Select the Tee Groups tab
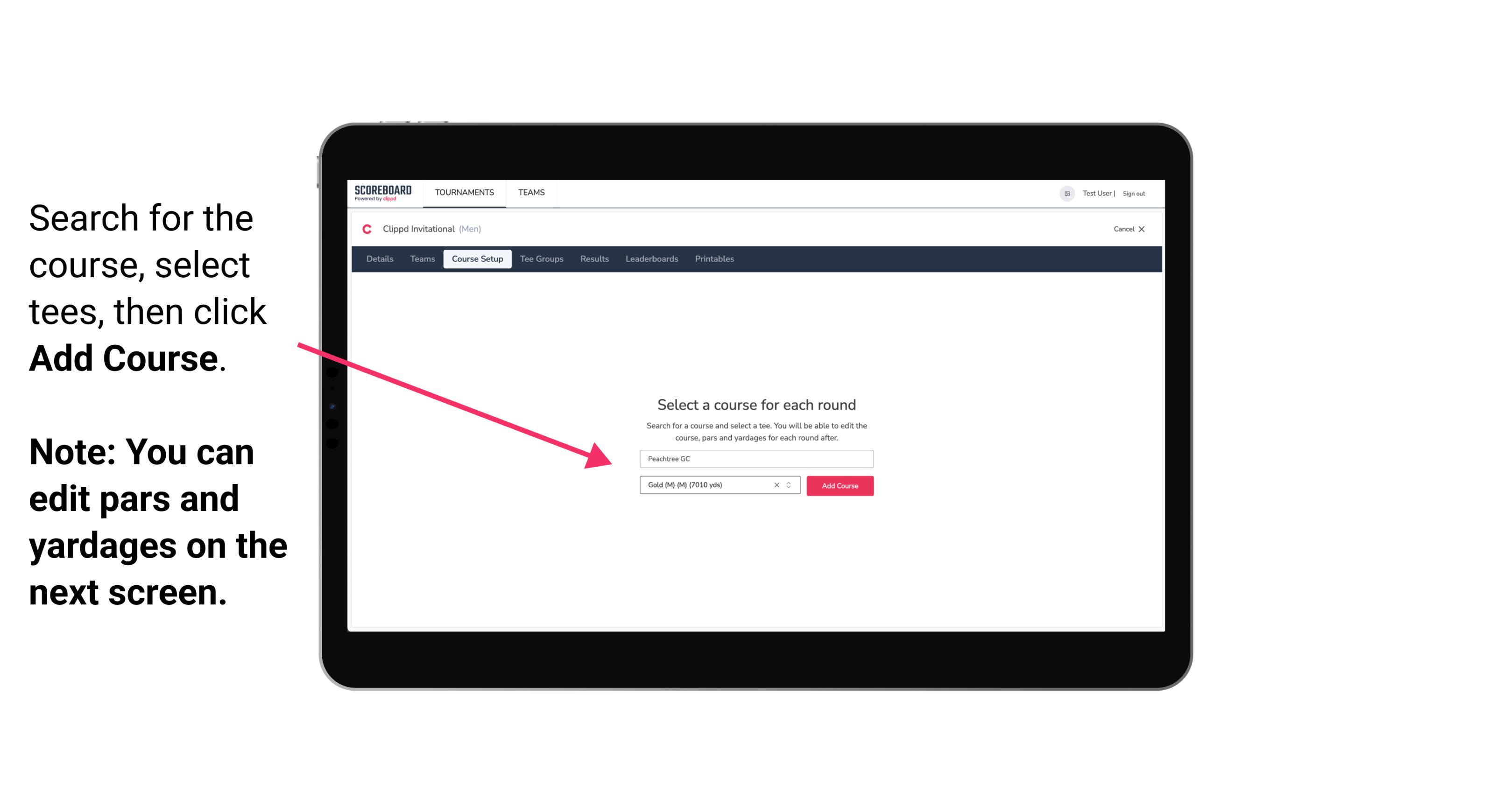The image size is (1510, 812). click(x=540, y=259)
